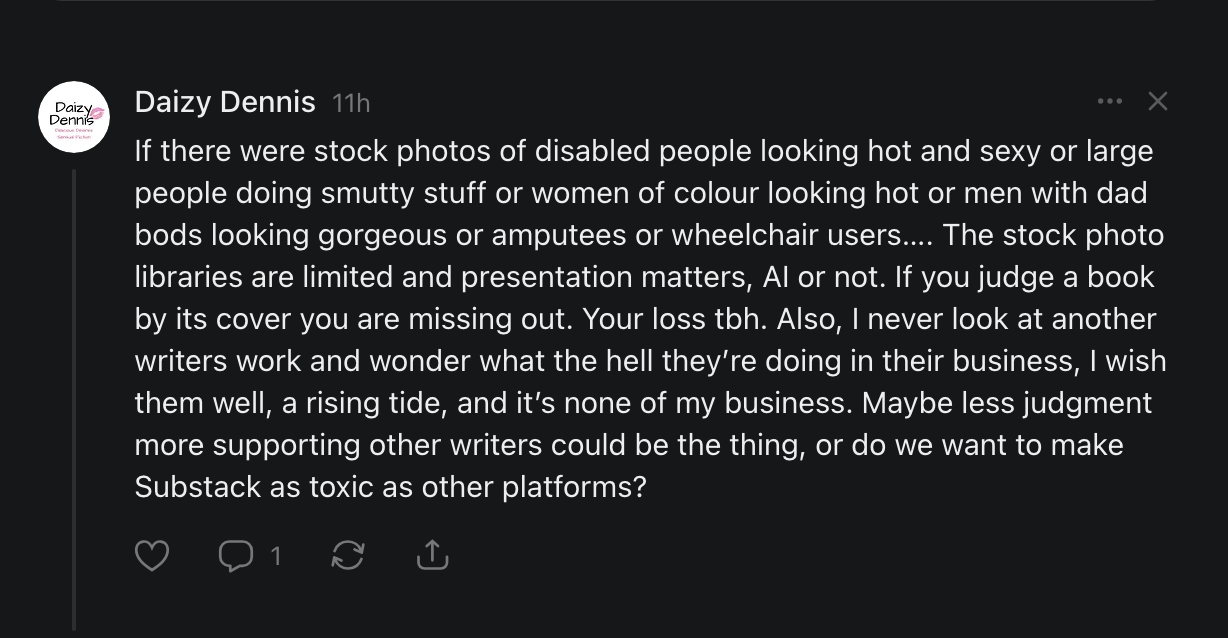Image resolution: width=1228 pixels, height=638 pixels.
Task: Share the note with the upload arrow icon
Action: (x=432, y=555)
